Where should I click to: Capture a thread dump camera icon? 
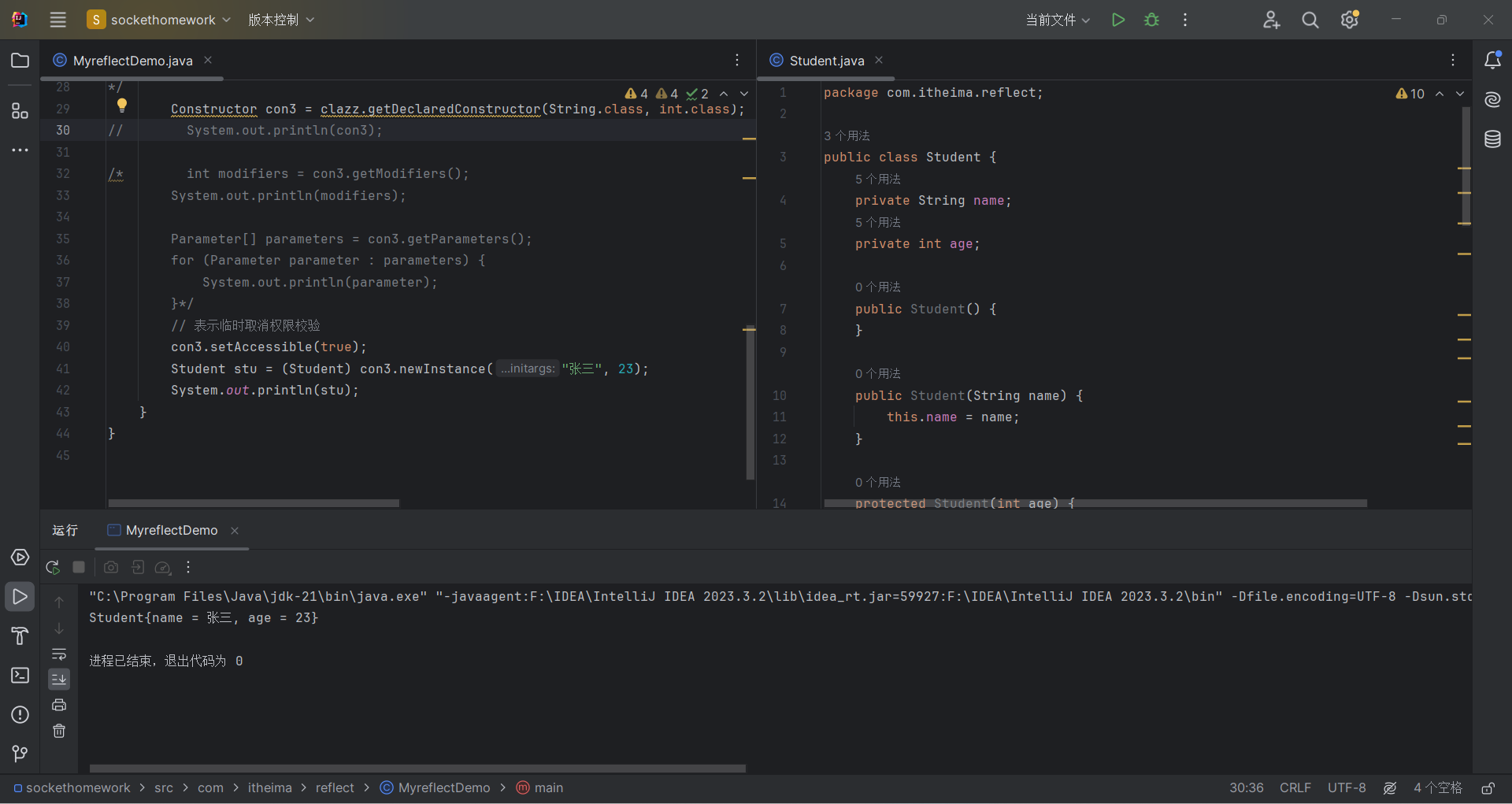(x=111, y=567)
